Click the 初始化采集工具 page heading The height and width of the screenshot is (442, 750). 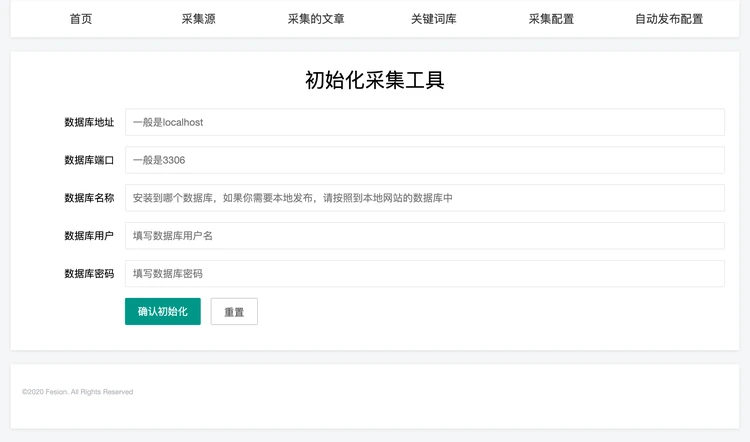375,81
